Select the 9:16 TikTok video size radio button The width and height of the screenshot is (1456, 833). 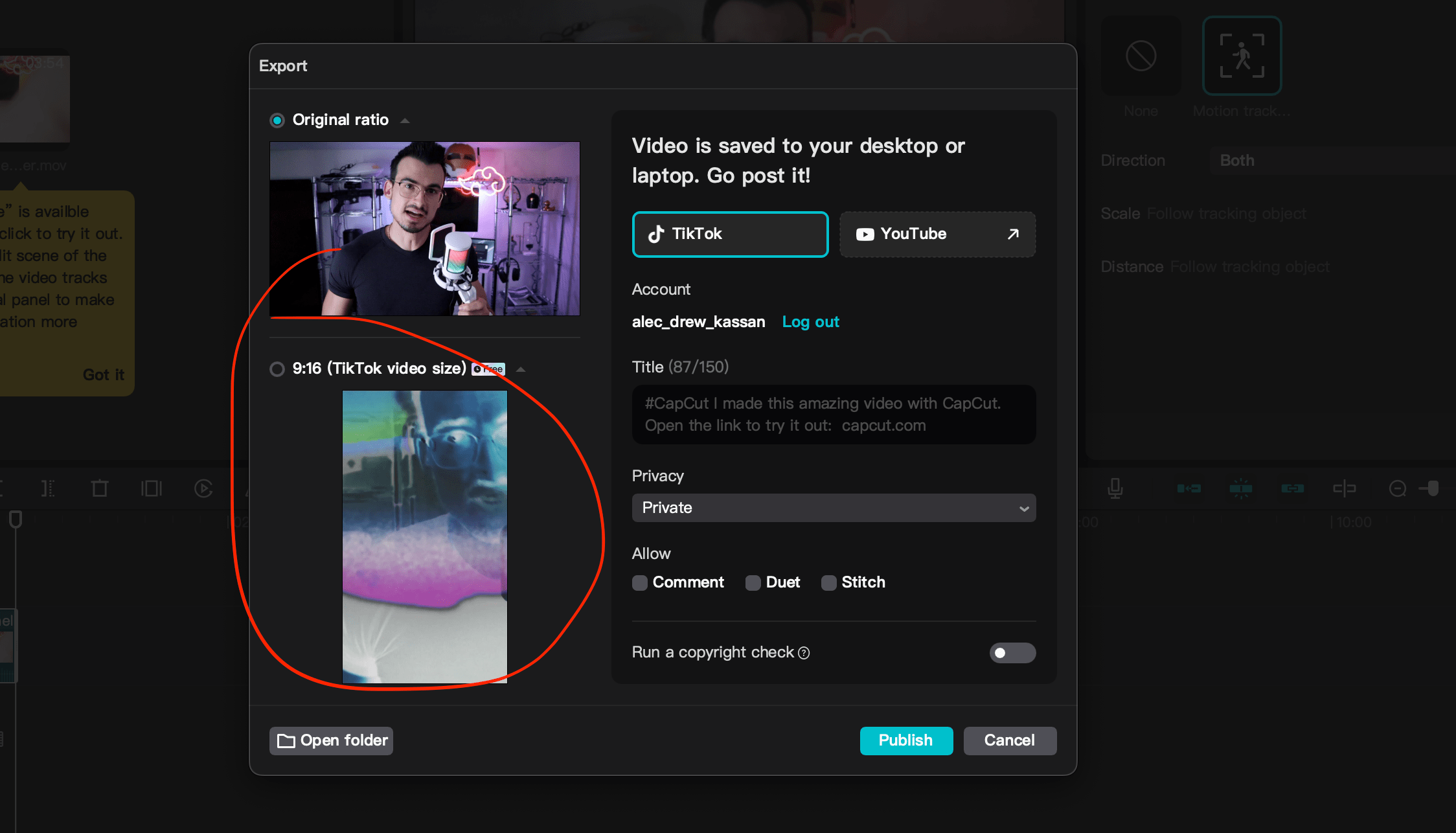(277, 369)
